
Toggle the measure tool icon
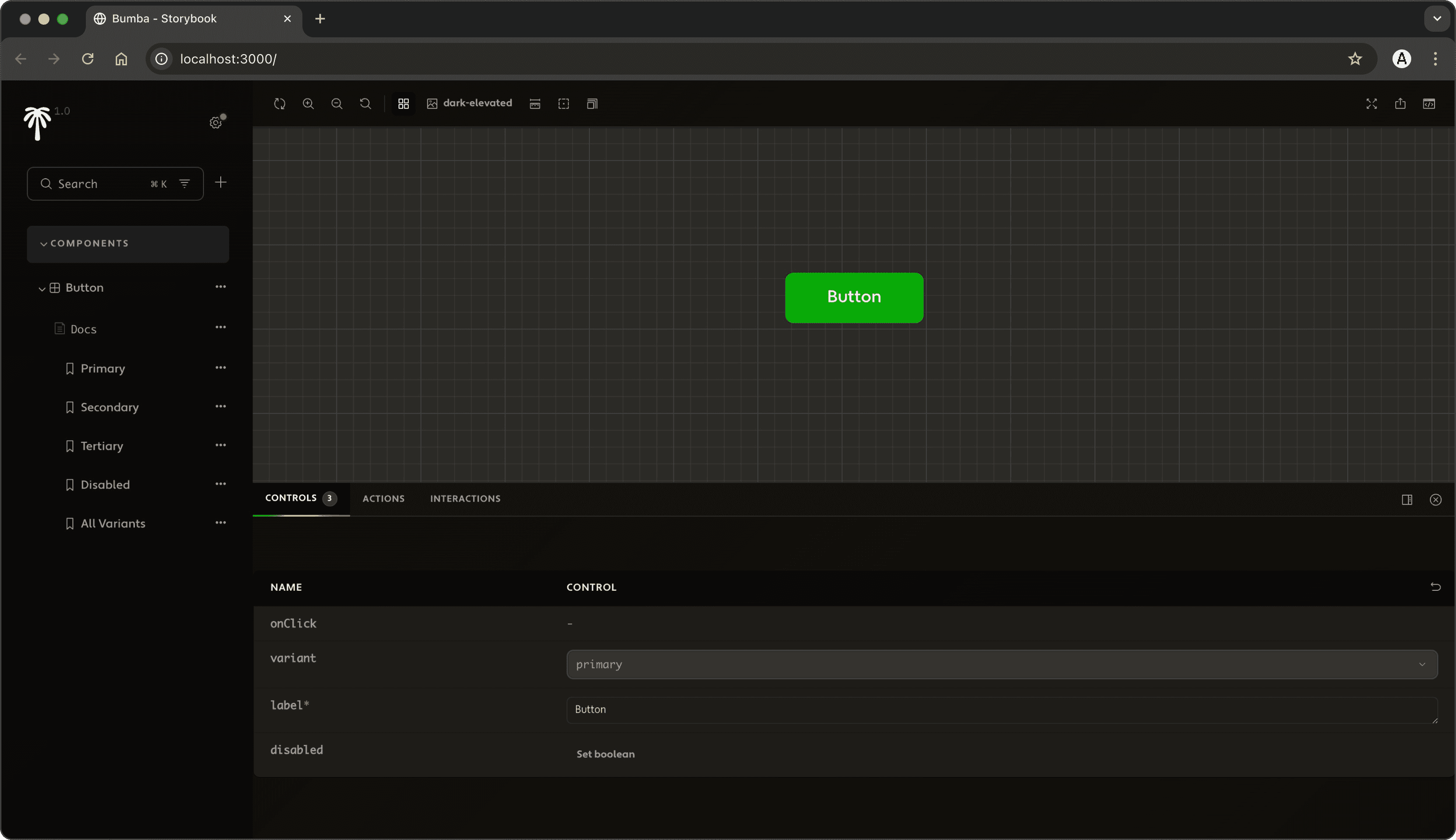(535, 104)
